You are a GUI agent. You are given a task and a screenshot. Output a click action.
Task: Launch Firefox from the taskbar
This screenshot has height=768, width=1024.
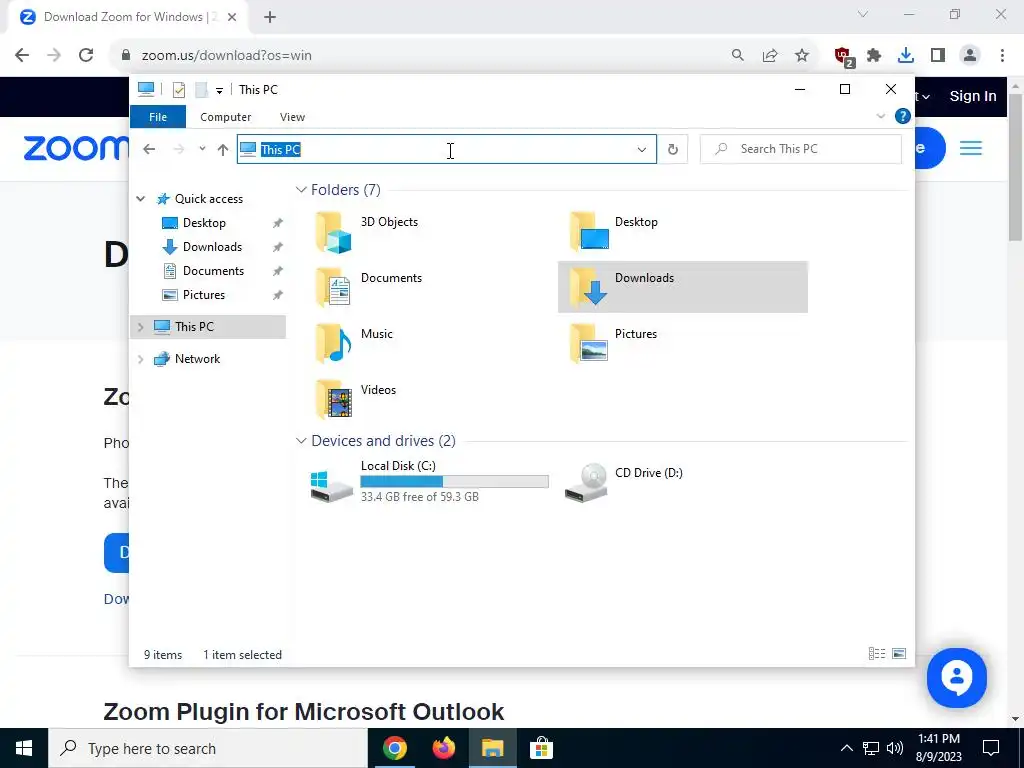(443, 748)
